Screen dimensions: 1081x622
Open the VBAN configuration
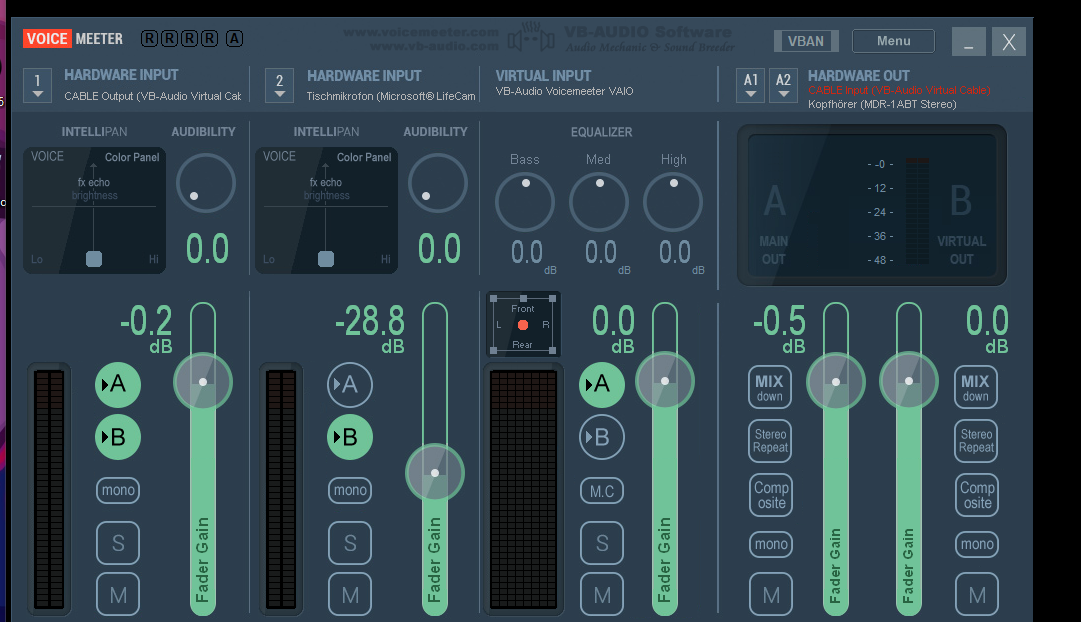(x=806, y=41)
